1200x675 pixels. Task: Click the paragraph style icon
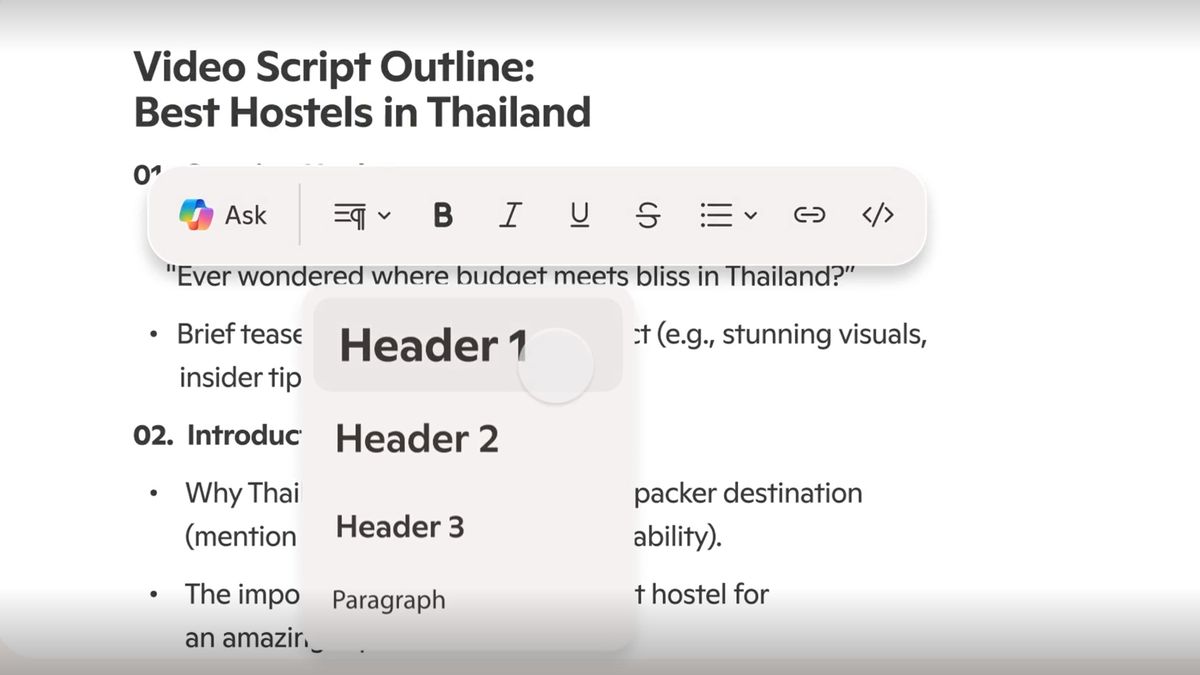(x=349, y=215)
